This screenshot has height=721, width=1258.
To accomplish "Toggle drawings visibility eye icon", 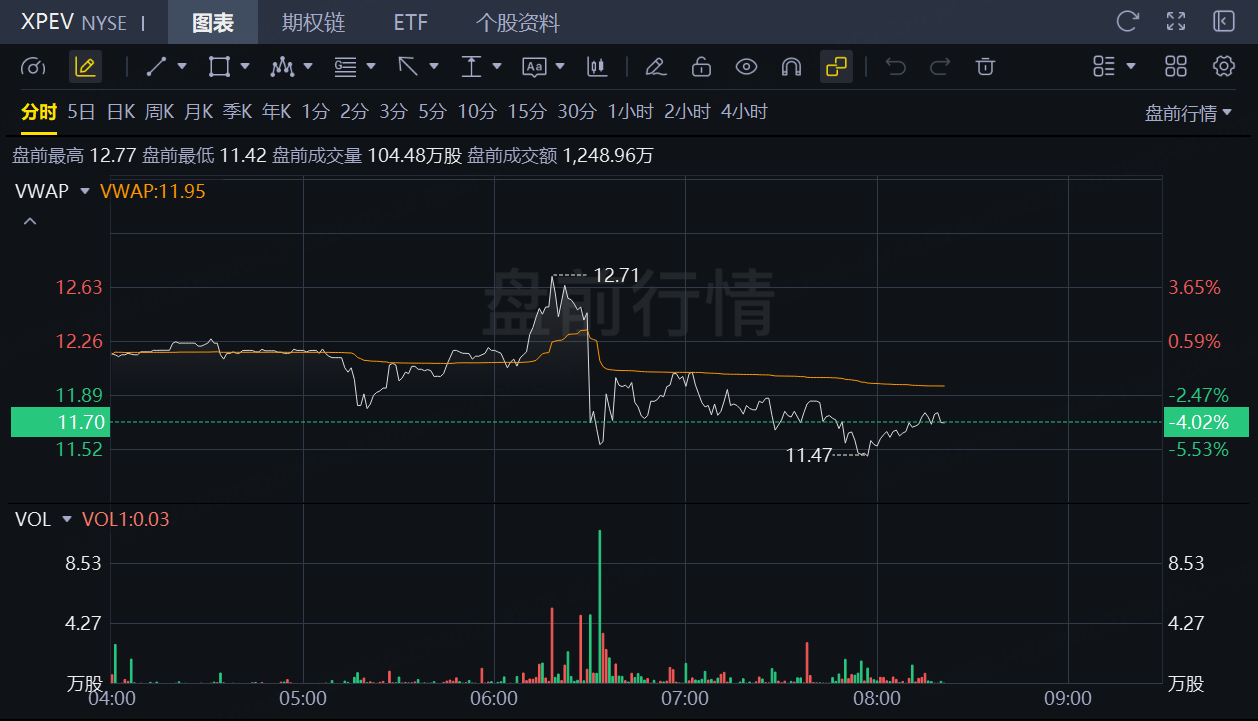I will pos(746,67).
